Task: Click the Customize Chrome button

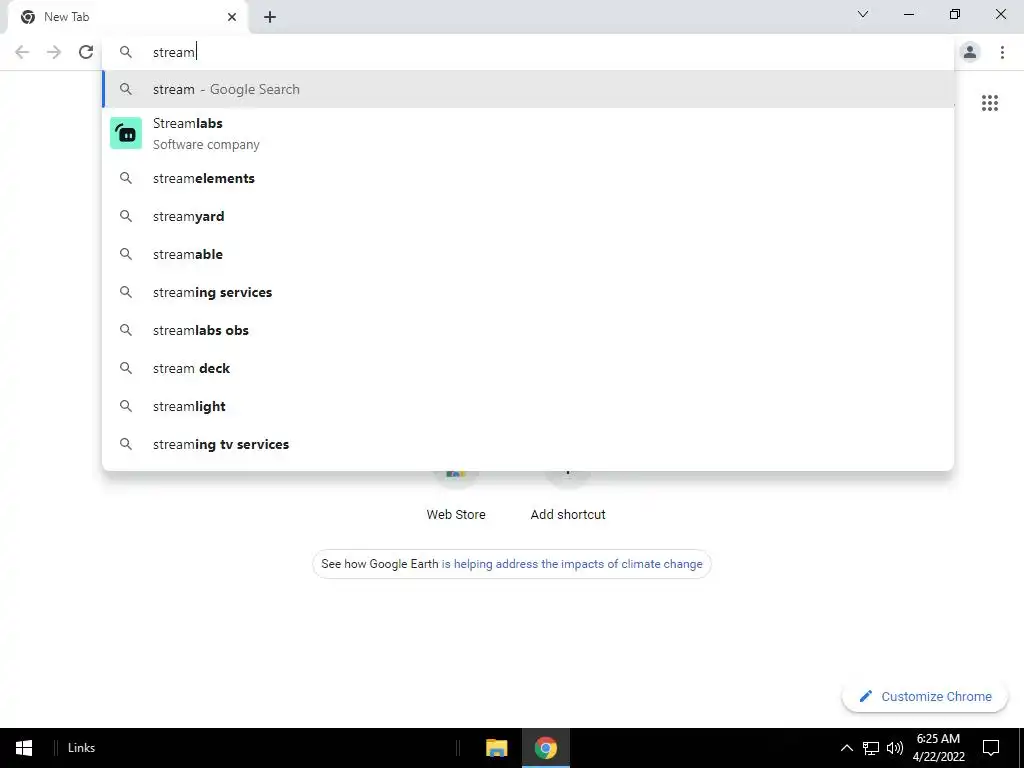Action: [925, 696]
